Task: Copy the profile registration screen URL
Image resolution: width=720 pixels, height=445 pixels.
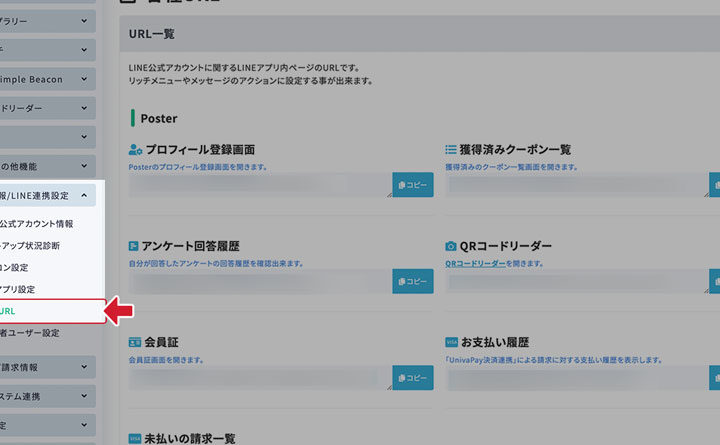Action: point(412,185)
